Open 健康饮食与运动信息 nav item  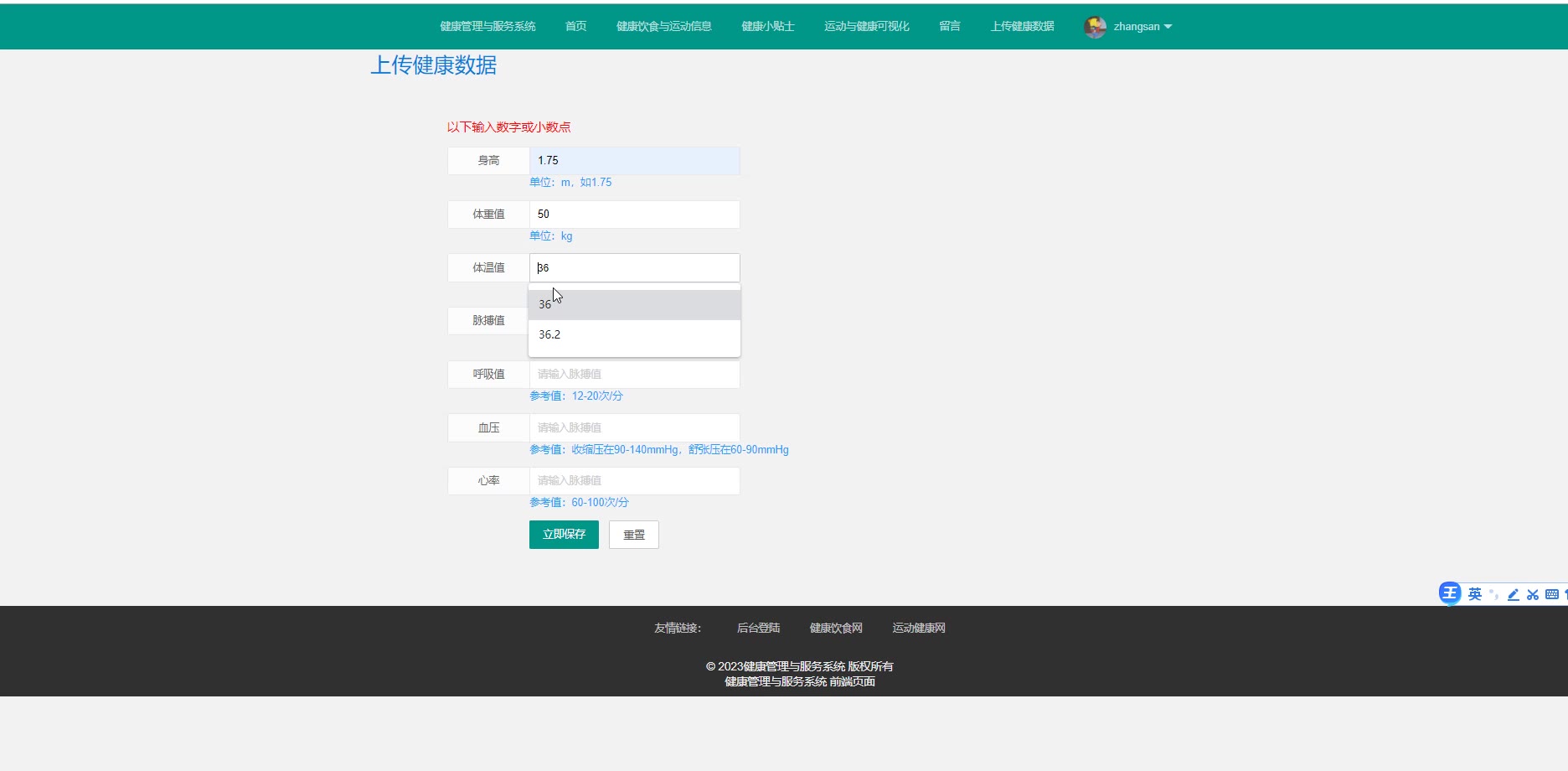point(663,27)
